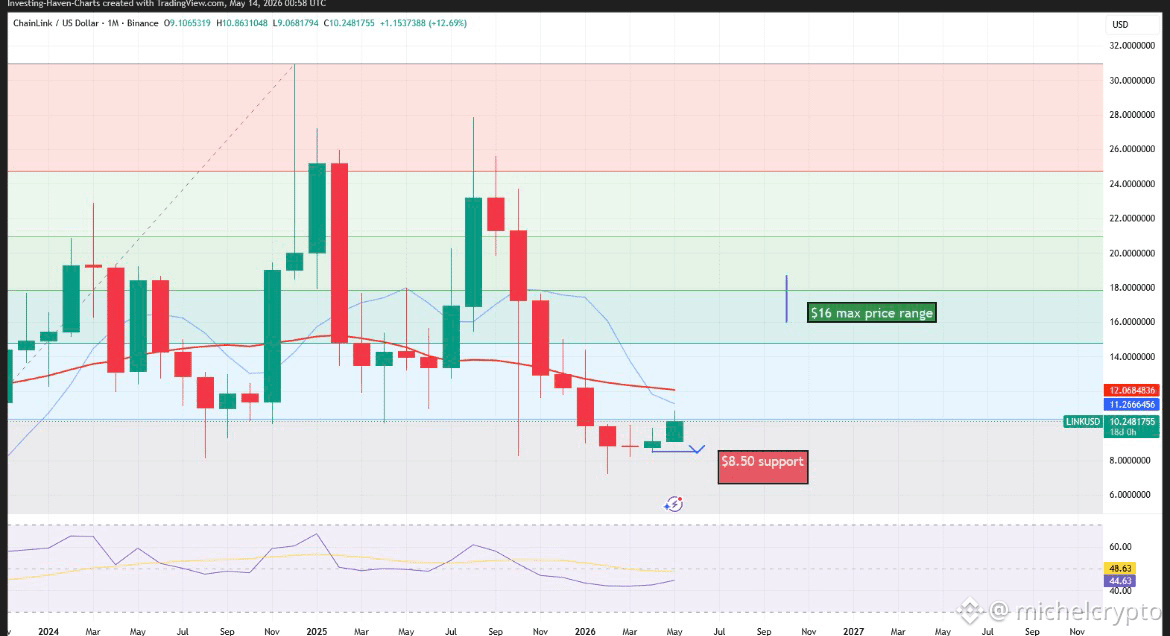Open the USD currency selector
Viewport: 1170px width, 636px height.
[x=1120, y=25]
